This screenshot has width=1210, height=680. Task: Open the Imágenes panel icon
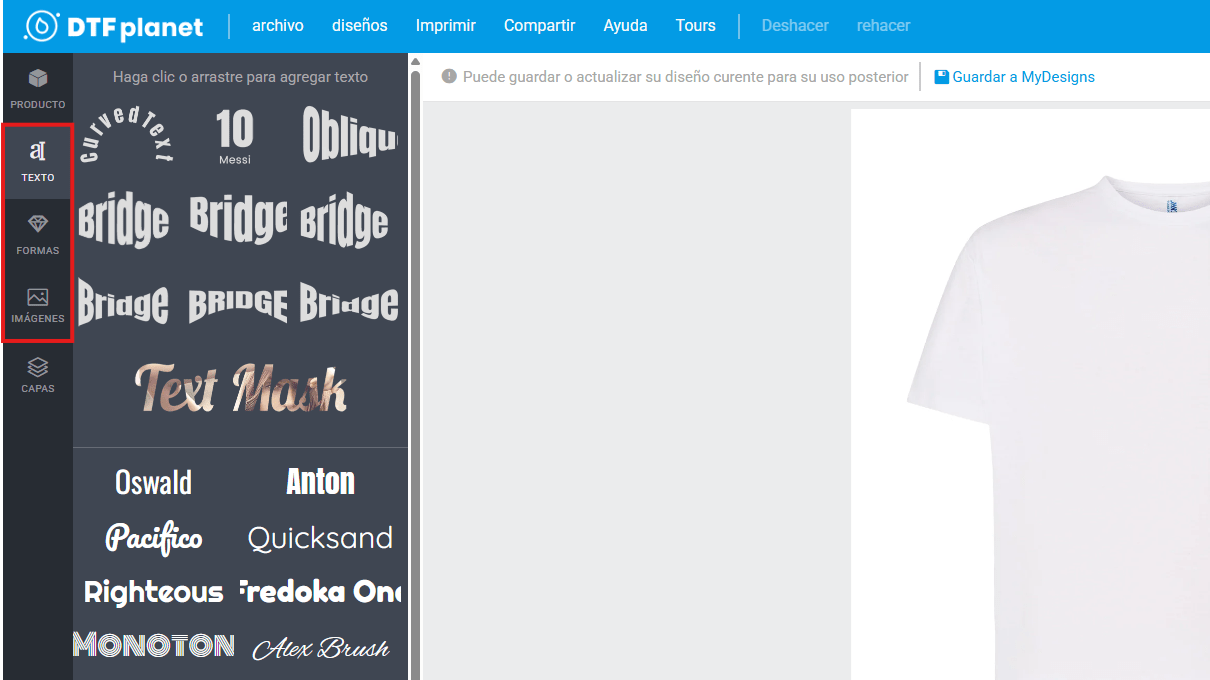coord(38,297)
